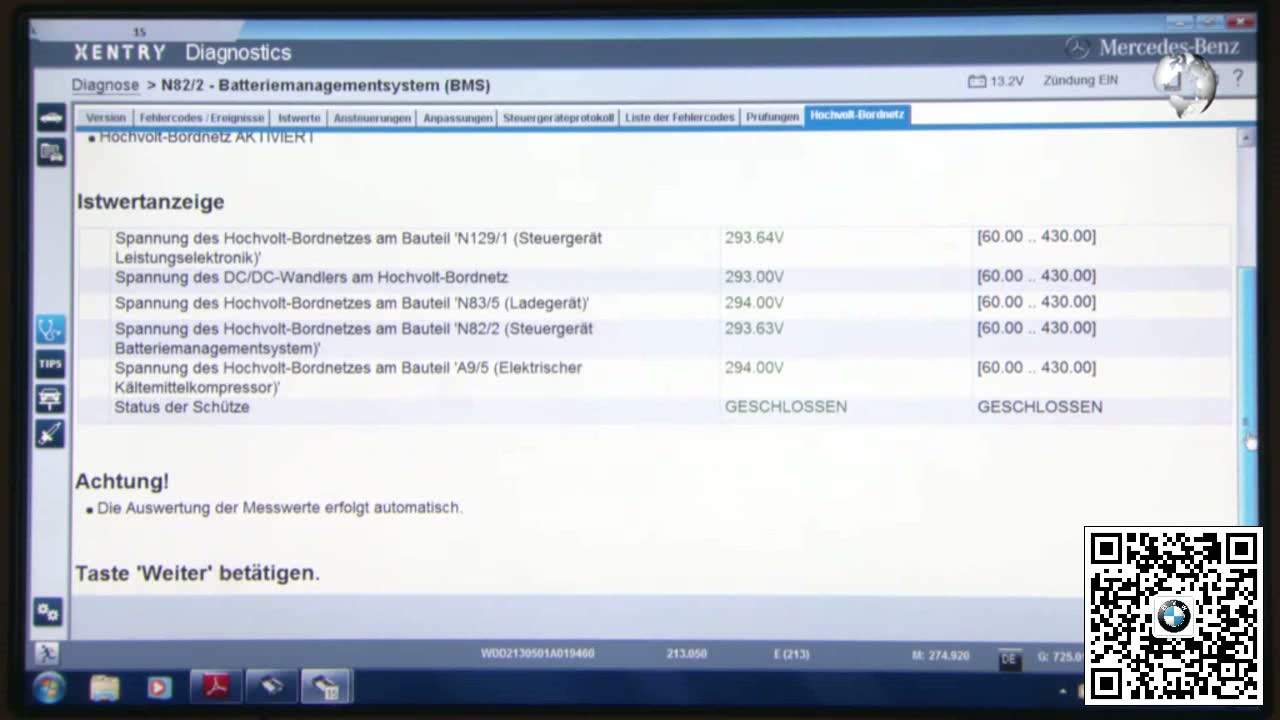
Task: Click the '213.050' model code in status bar
Action: [687, 654]
